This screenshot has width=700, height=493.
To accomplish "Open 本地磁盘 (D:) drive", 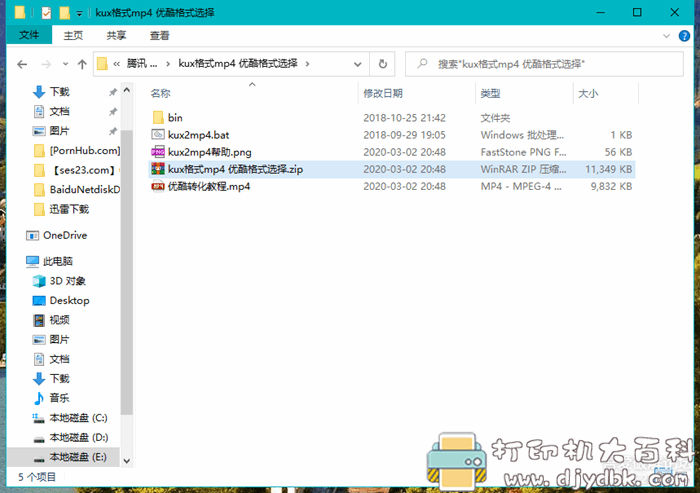I will [x=79, y=438].
